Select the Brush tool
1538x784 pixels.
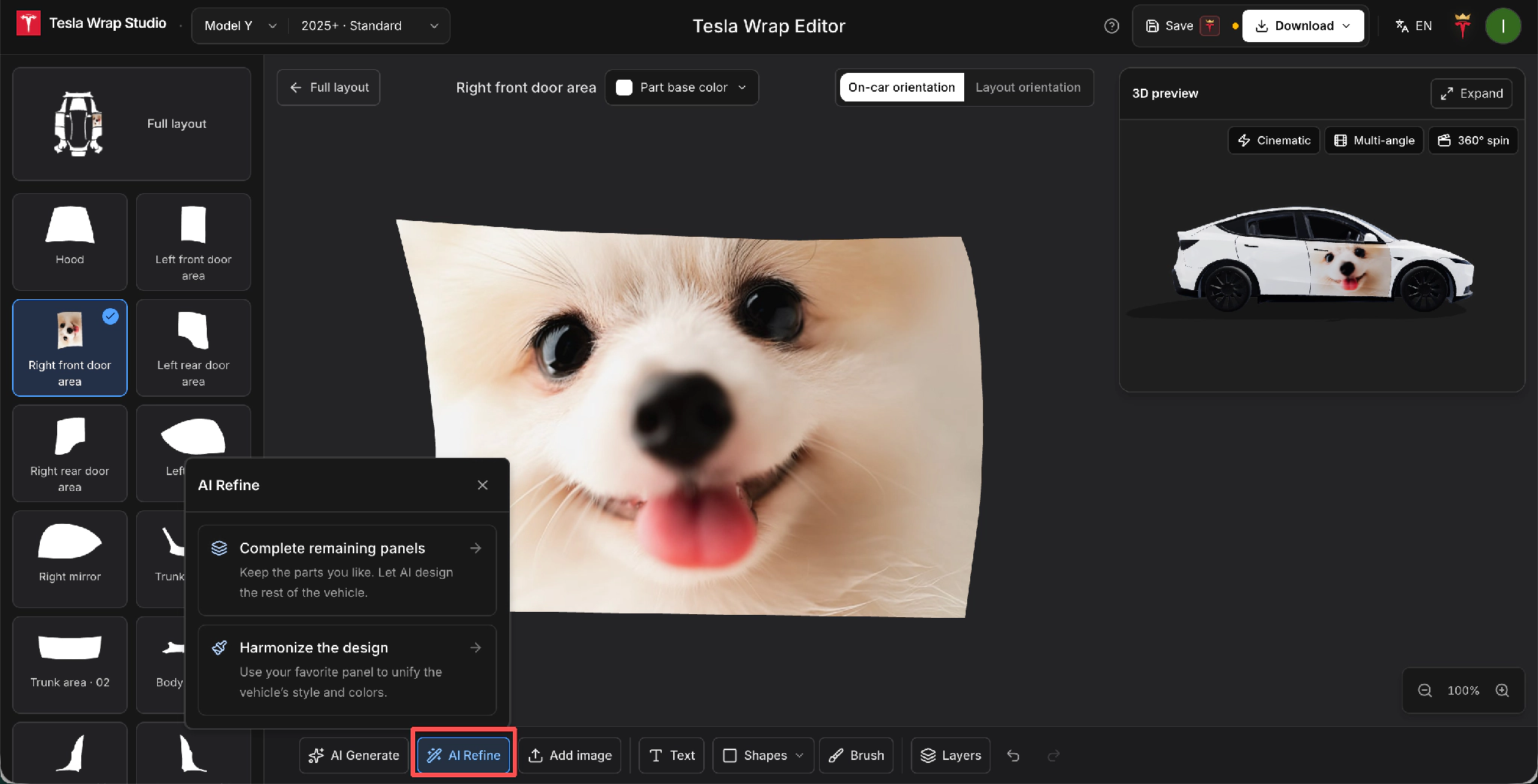pos(856,755)
